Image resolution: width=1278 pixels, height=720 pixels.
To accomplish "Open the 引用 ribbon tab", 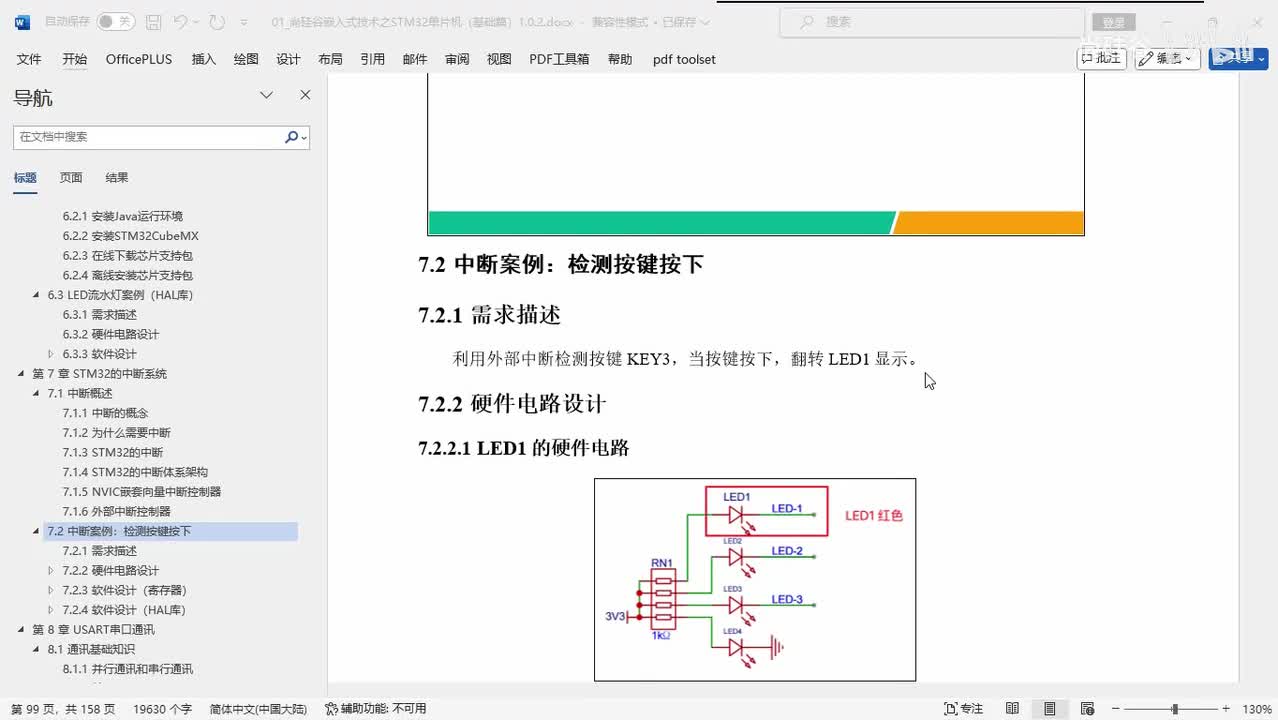I will click(373, 59).
